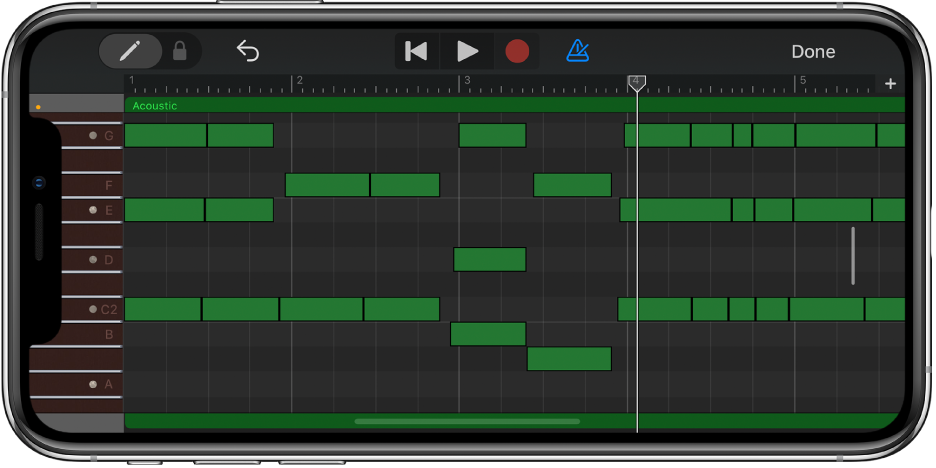Tap the orange dot on track header
This screenshot has height=468, width=936.
tap(38, 107)
